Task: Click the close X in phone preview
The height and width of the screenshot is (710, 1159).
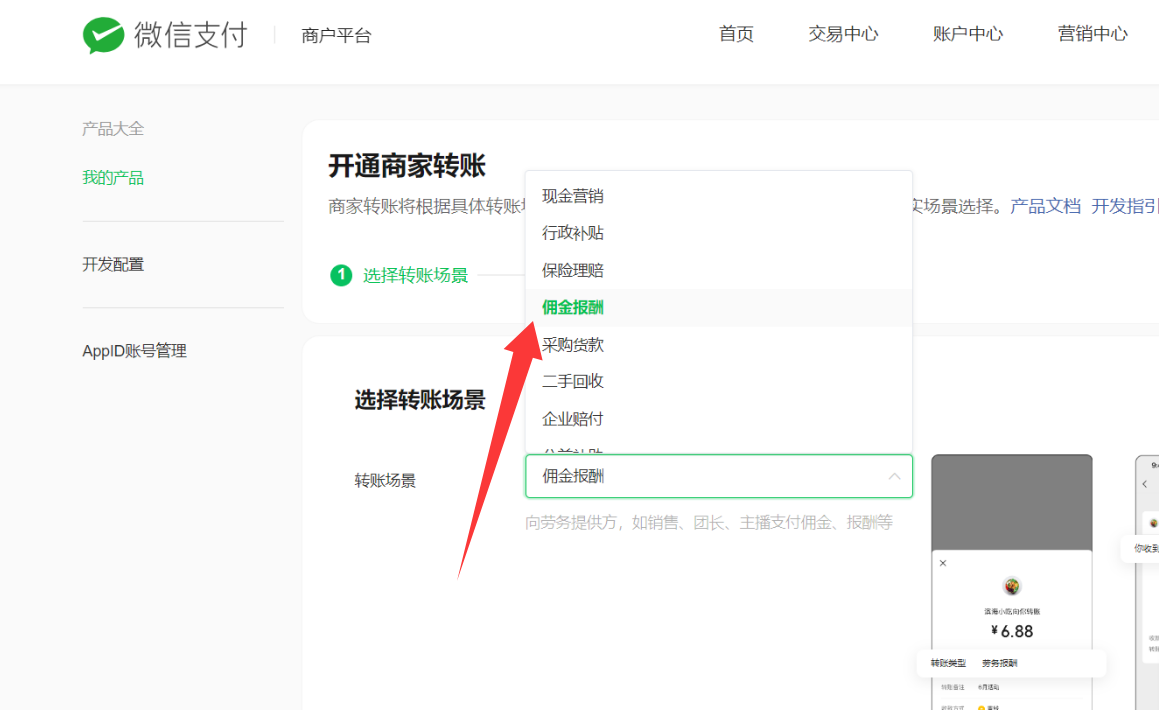Action: (943, 563)
